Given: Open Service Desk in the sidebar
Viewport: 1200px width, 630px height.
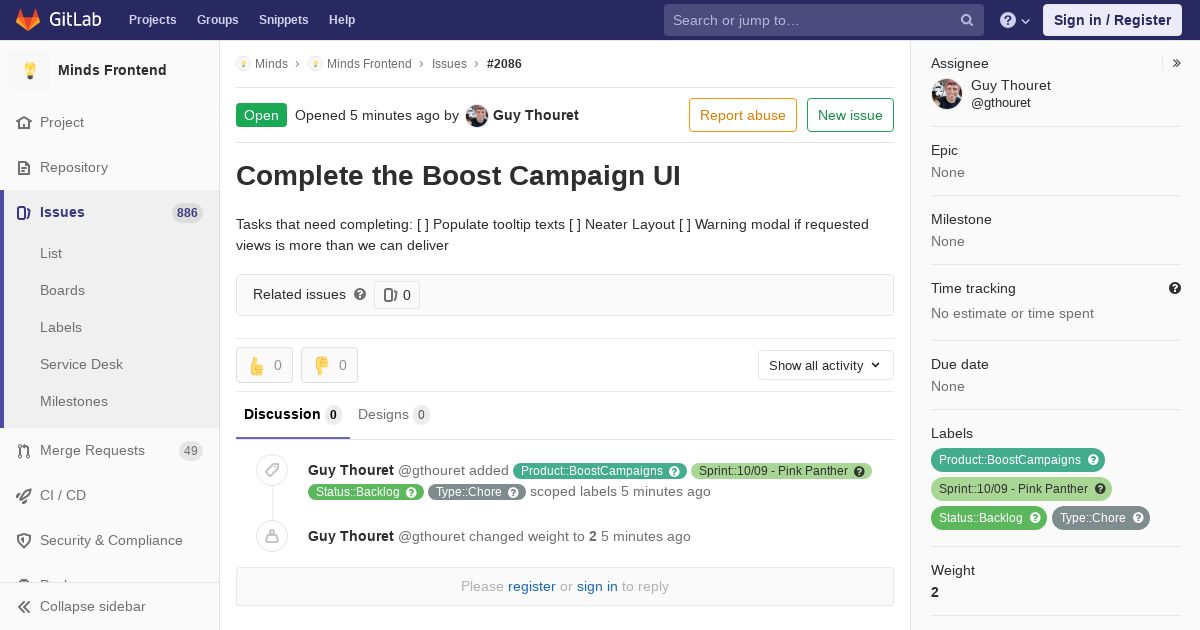Looking at the screenshot, I should pyautogui.click(x=81, y=364).
